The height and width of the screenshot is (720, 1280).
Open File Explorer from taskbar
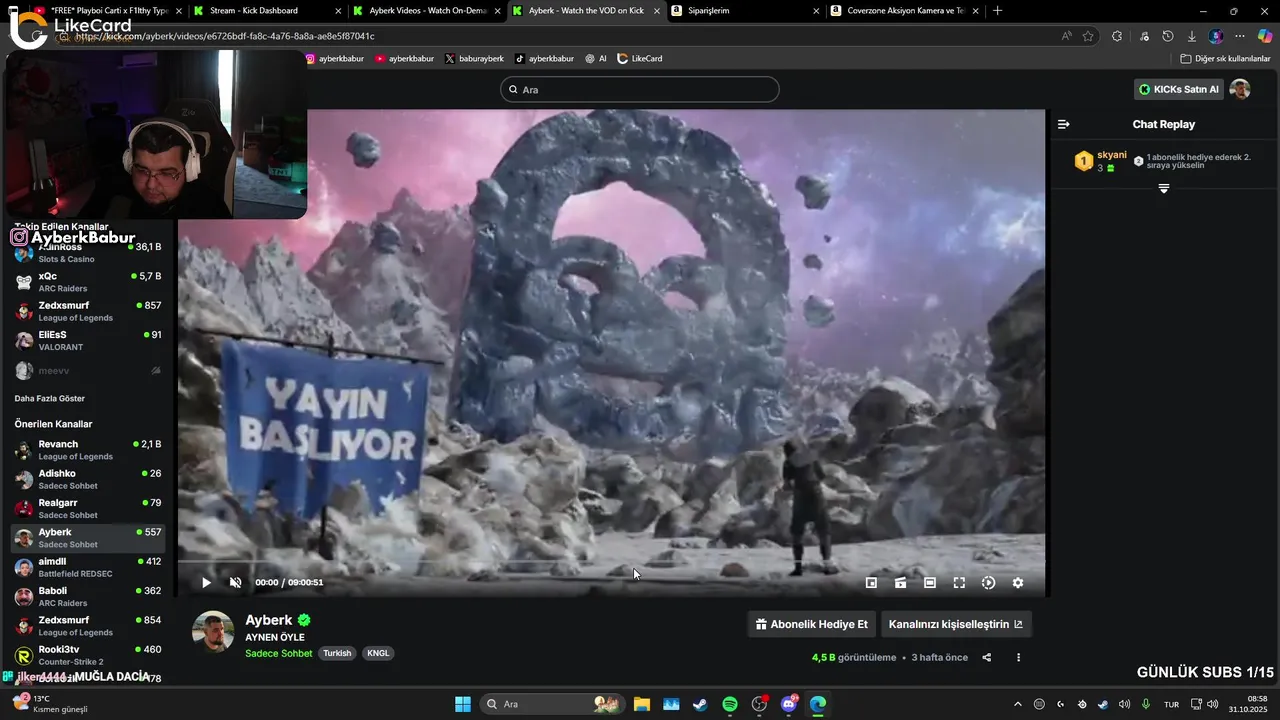(x=641, y=704)
